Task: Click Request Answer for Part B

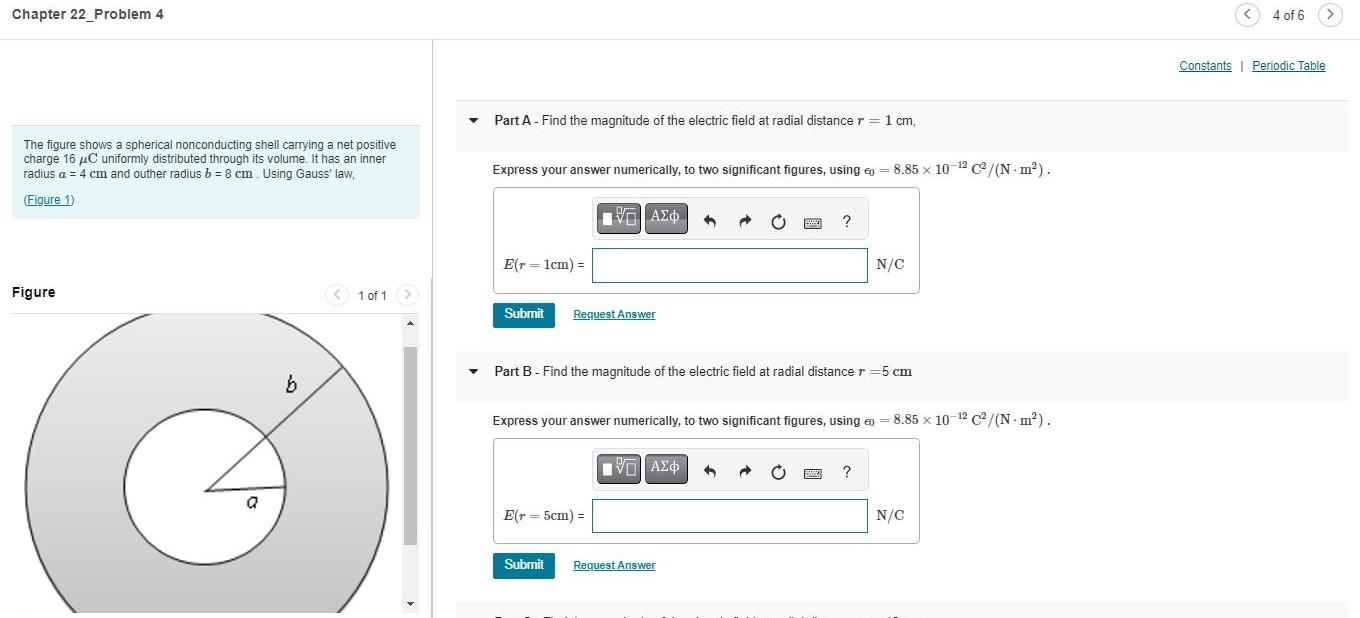Action: (614, 565)
